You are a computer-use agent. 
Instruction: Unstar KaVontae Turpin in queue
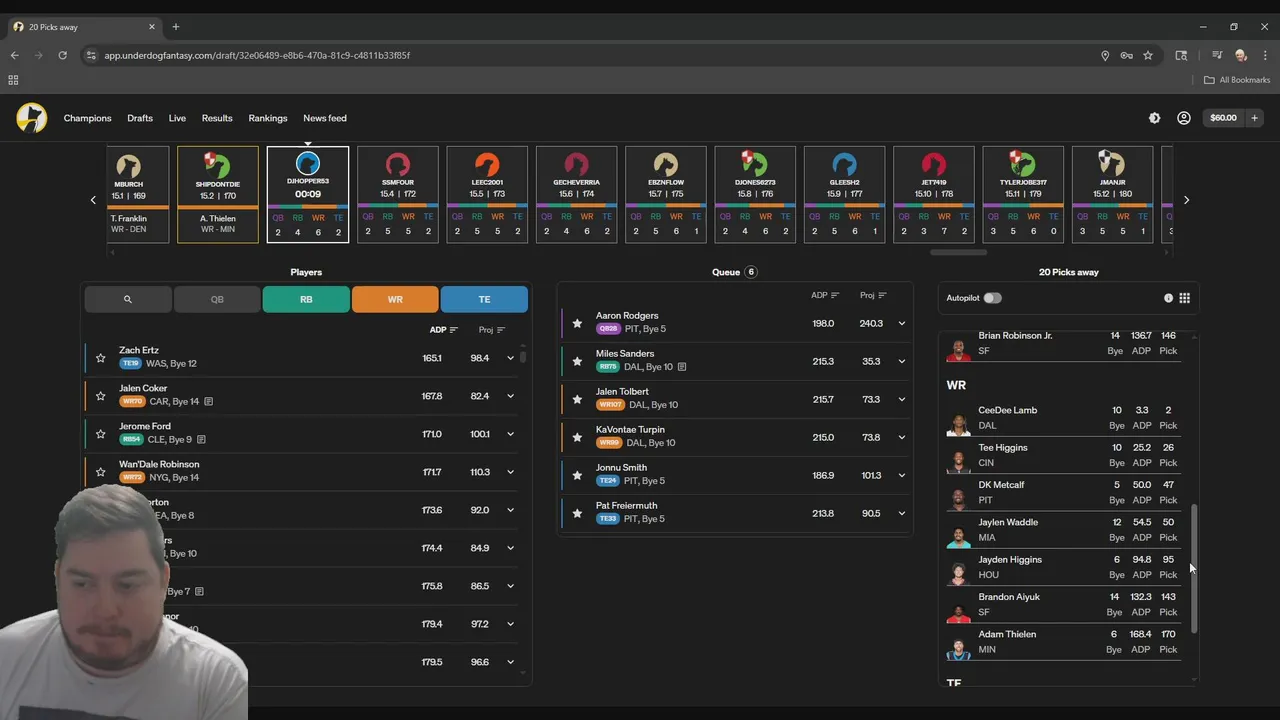[x=577, y=437]
